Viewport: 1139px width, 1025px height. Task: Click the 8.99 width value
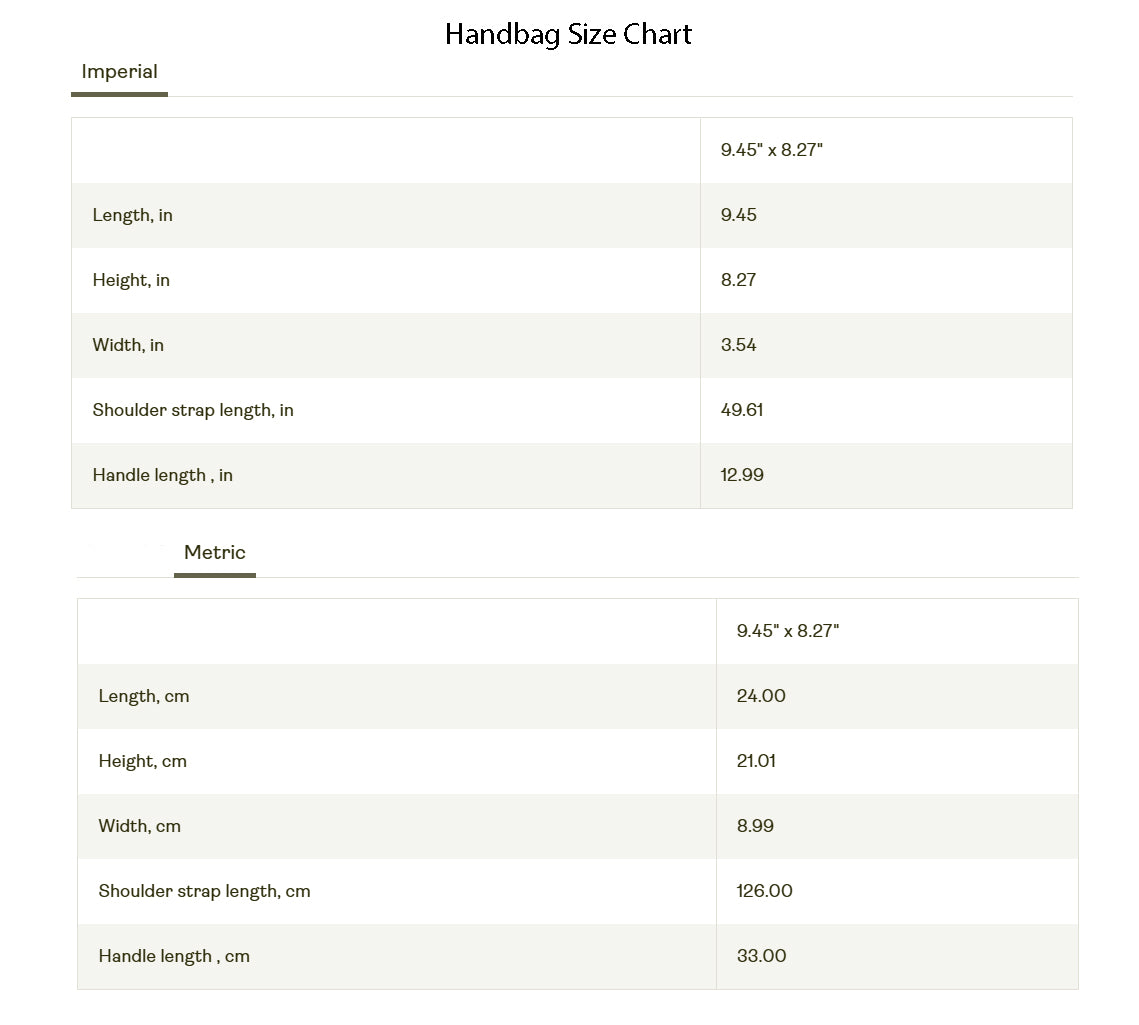point(754,826)
